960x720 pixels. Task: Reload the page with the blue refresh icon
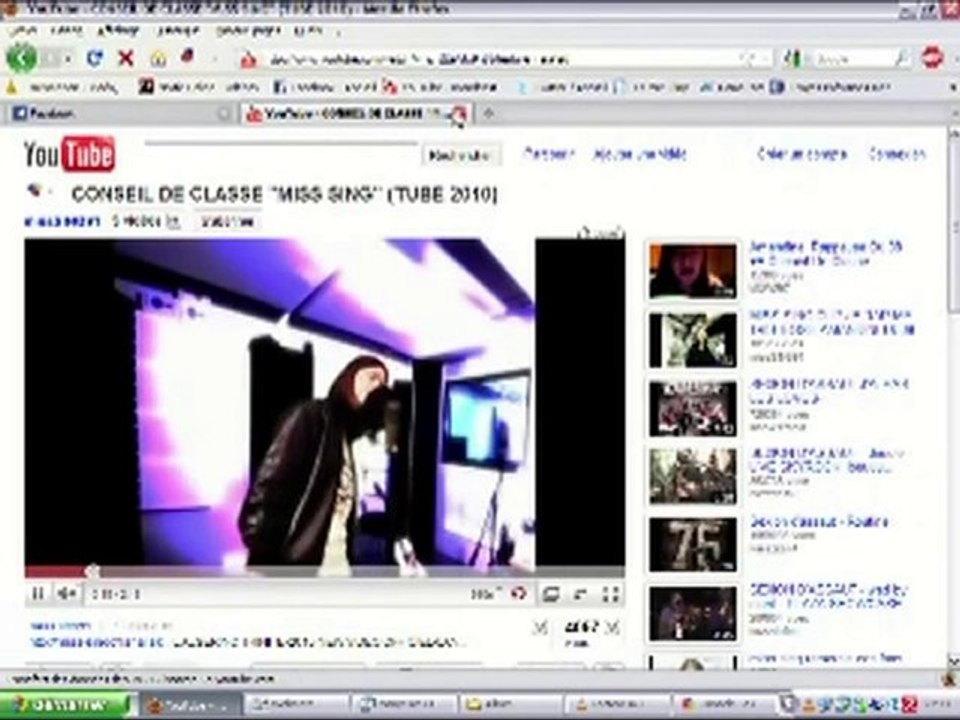94,59
